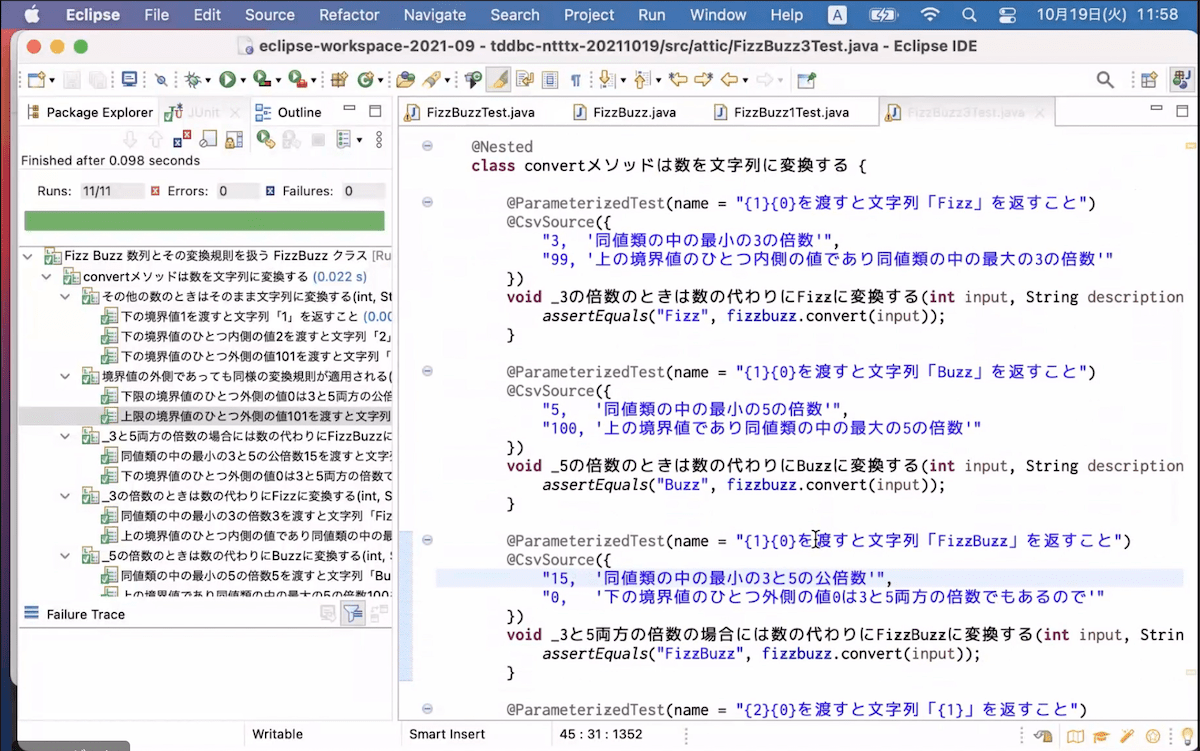Screen dimensions: 1200x751
Task: Click the green Run button in toolbar
Action: (x=227, y=80)
